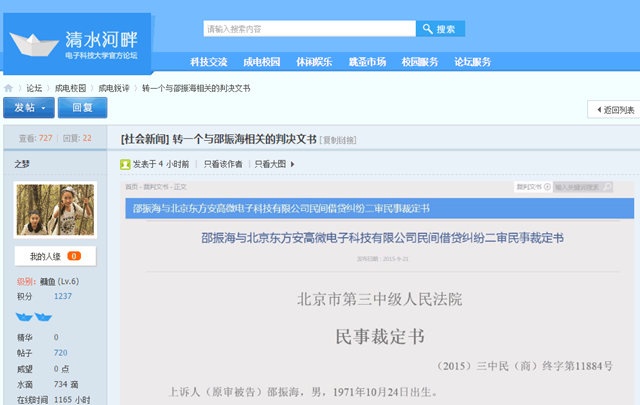Viewport: 640px width, 405px height.
Task: Click the poster's avatar photo
Action: coord(56,209)
